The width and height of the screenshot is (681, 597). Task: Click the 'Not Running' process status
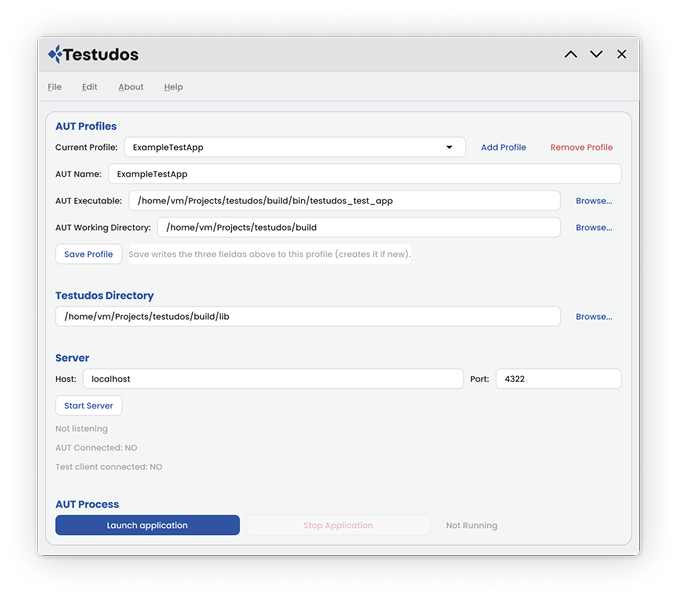point(471,525)
